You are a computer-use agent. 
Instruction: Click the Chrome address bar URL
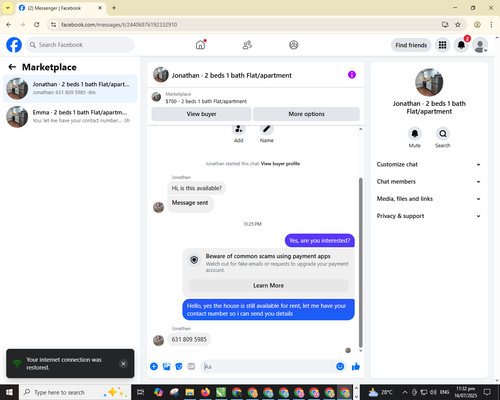click(x=119, y=25)
